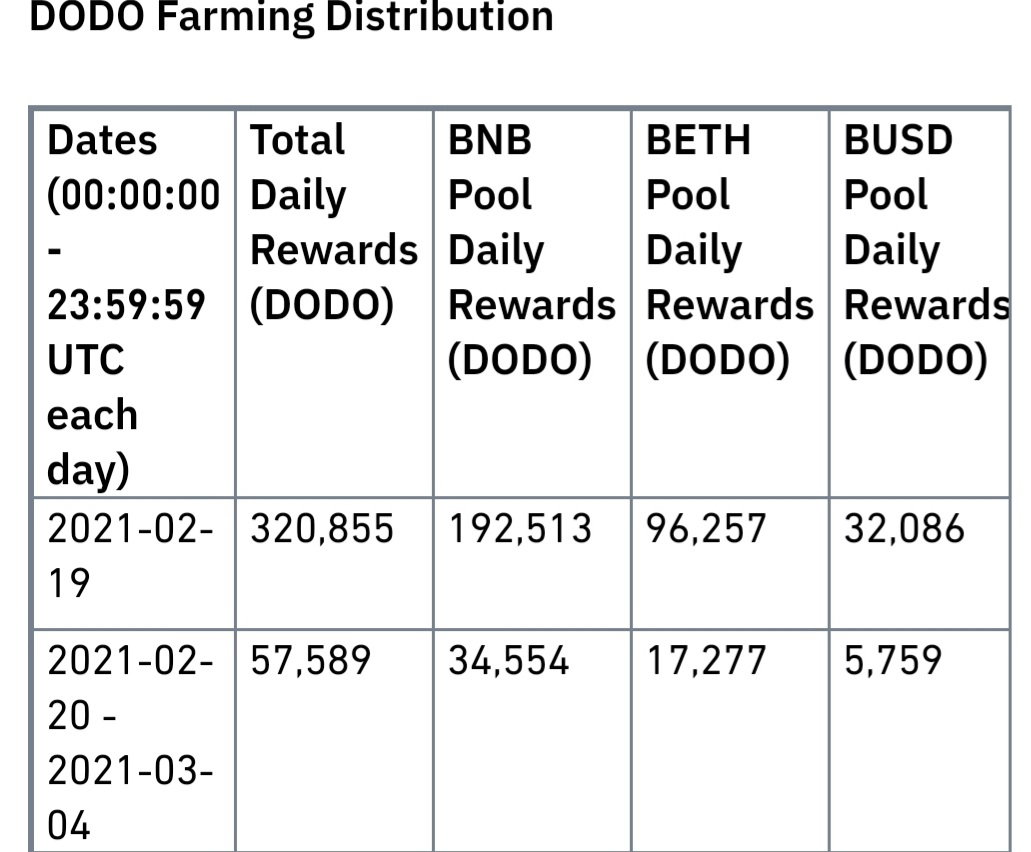Click the 57,589 total rewards value
The image size is (1031, 852).
click(x=310, y=661)
